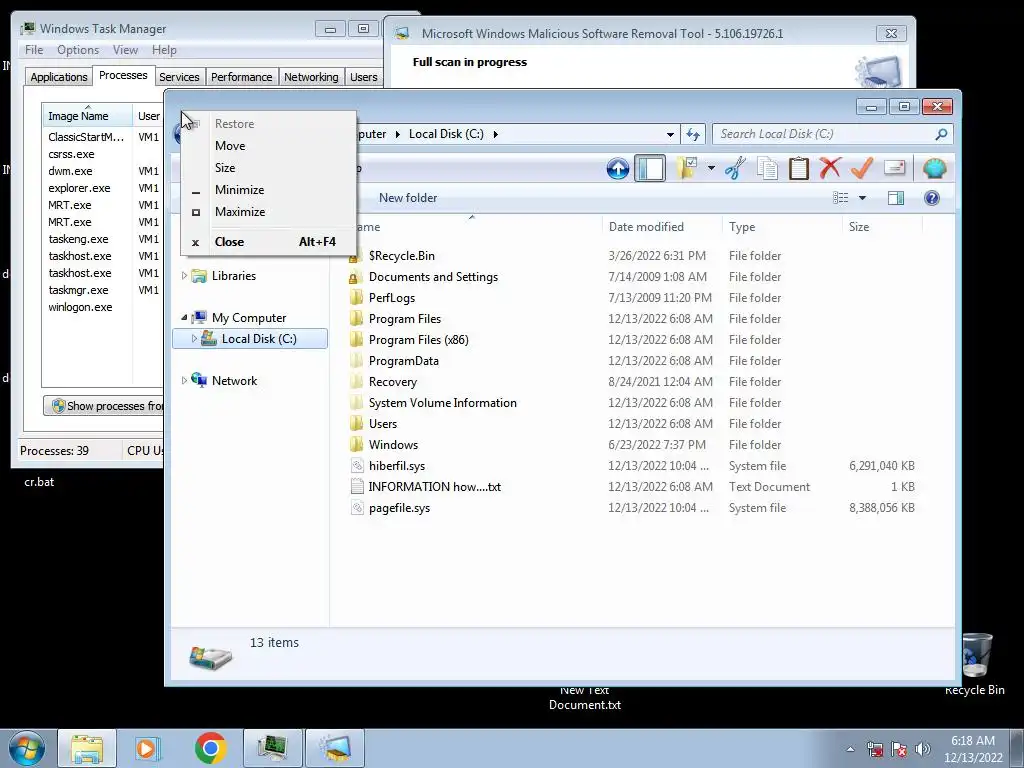This screenshot has height=768, width=1024.
Task: Expand the Network tree node
Action: pos(184,380)
